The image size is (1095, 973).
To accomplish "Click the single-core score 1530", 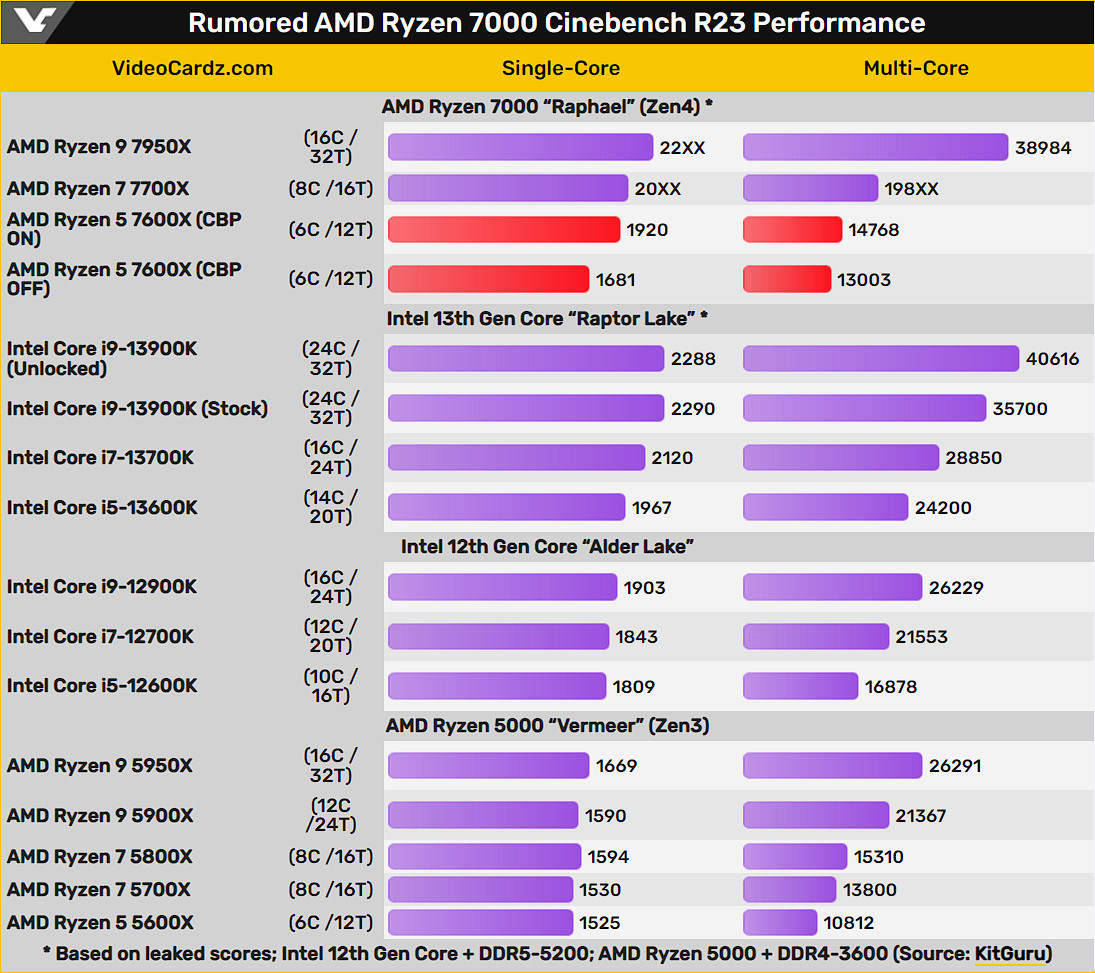I will [x=600, y=890].
